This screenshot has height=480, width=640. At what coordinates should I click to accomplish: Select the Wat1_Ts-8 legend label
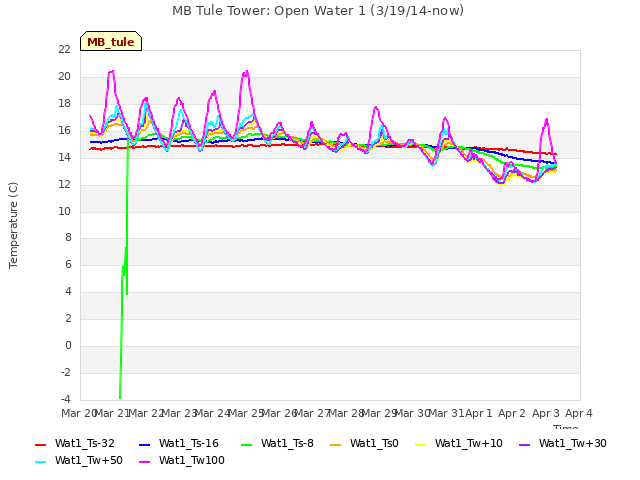tap(287, 444)
